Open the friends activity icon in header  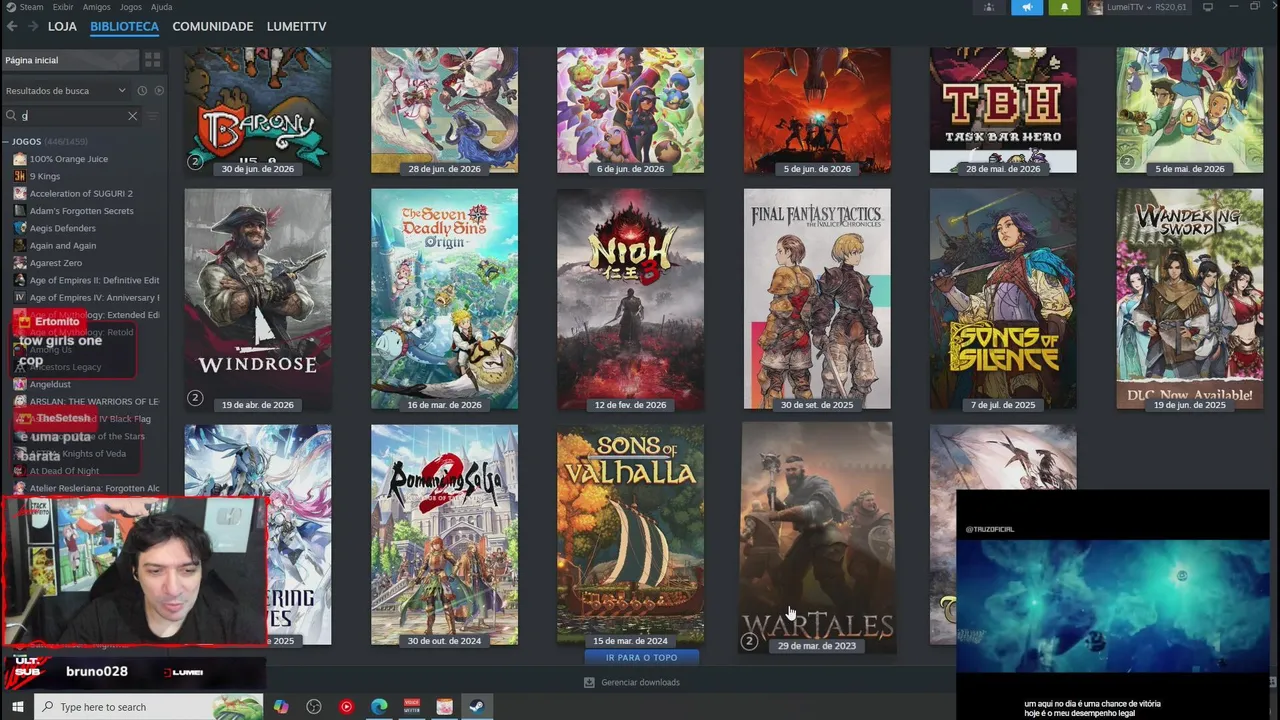click(989, 7)
